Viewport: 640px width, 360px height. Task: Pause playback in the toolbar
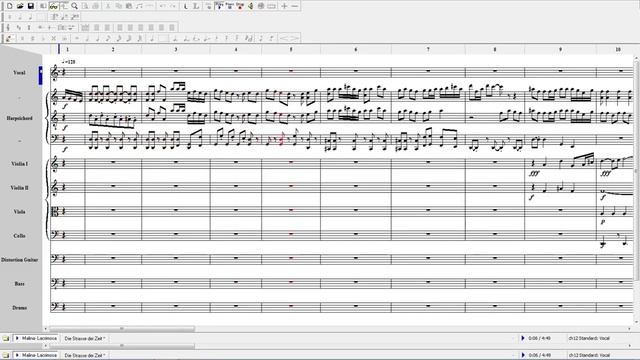(230, 6)
